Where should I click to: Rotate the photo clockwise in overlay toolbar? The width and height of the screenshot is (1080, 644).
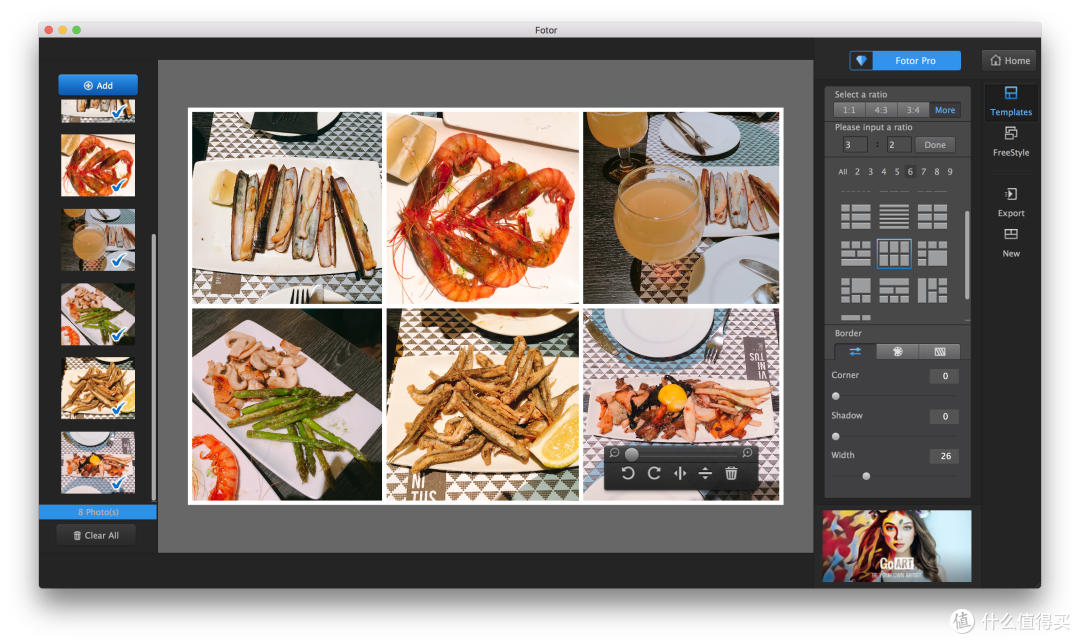[654, 473]
